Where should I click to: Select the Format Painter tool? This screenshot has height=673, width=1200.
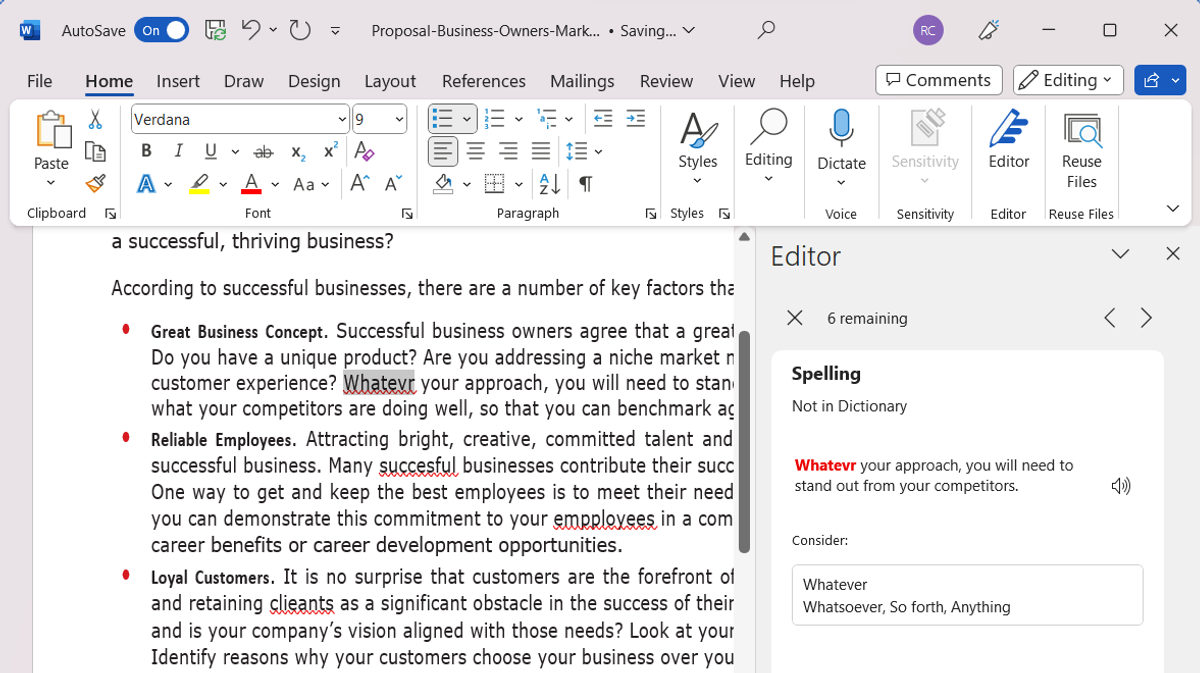pyautogui.click(x=95, y=184)
